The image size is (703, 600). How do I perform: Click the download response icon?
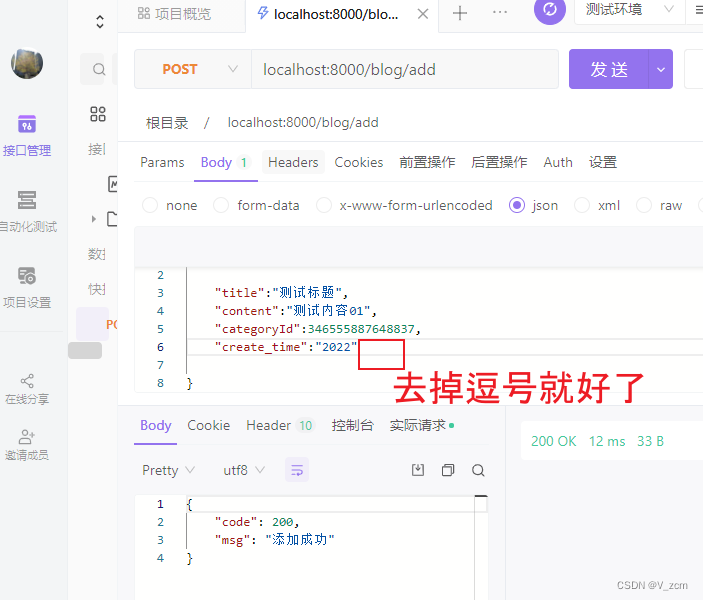418,470
